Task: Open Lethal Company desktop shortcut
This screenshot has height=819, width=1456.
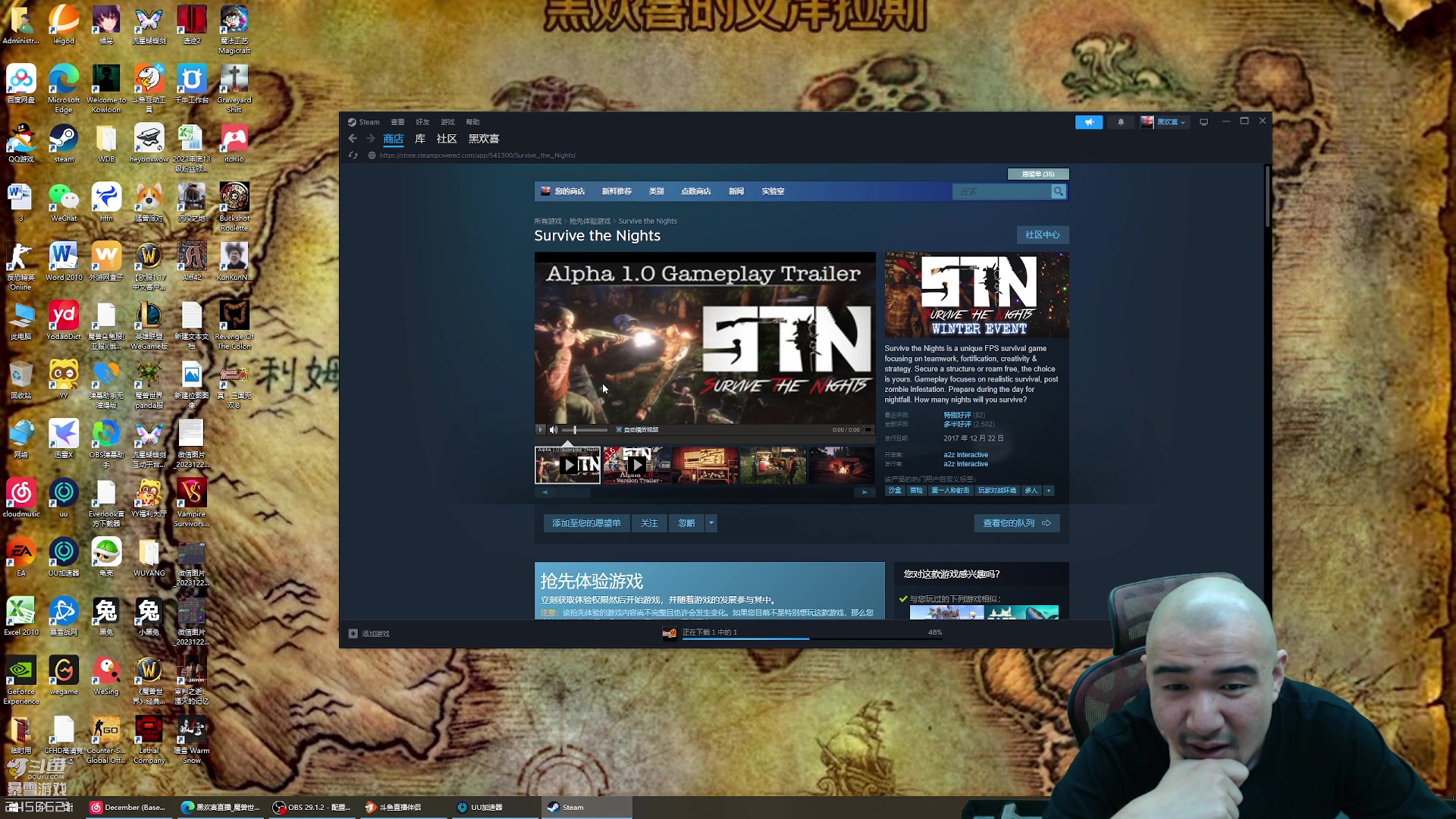Action: click(149, 739)
